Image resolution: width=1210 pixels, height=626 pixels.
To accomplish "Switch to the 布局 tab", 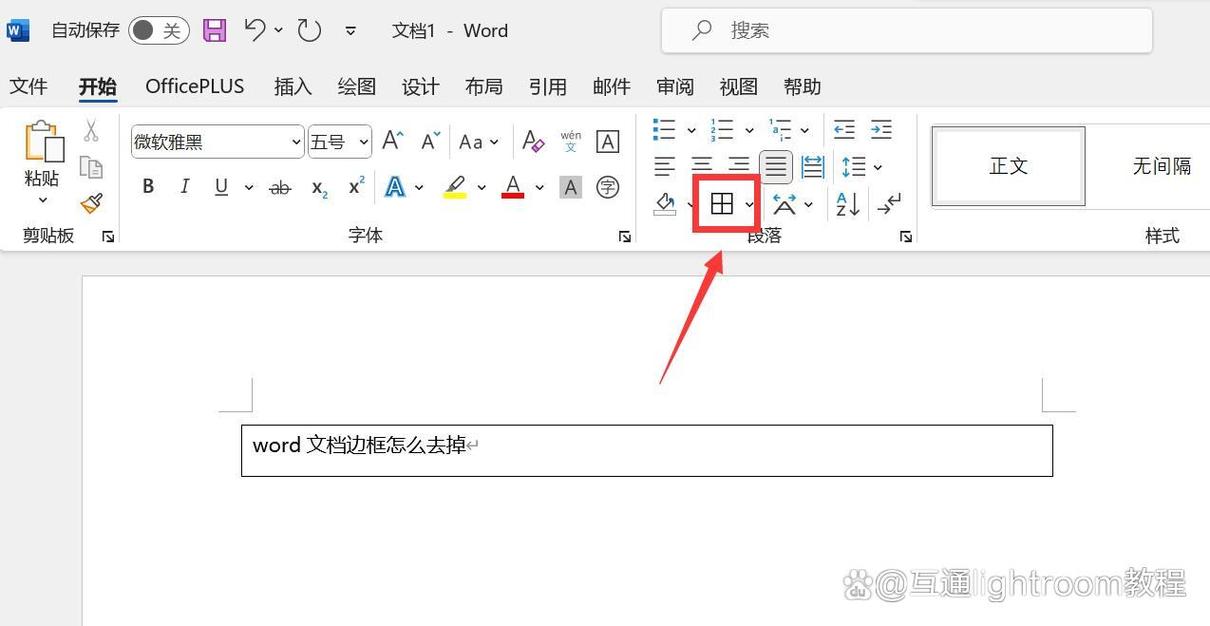I will coord(484,87).
